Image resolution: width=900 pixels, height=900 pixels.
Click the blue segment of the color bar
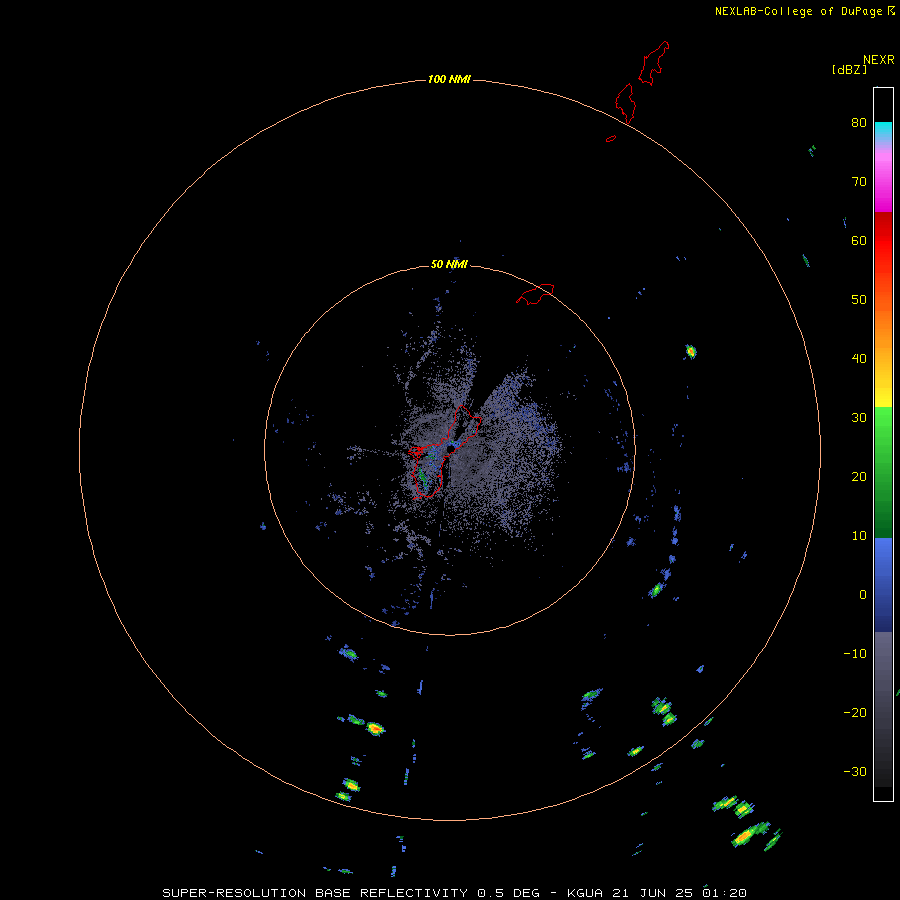pos(883,584)
